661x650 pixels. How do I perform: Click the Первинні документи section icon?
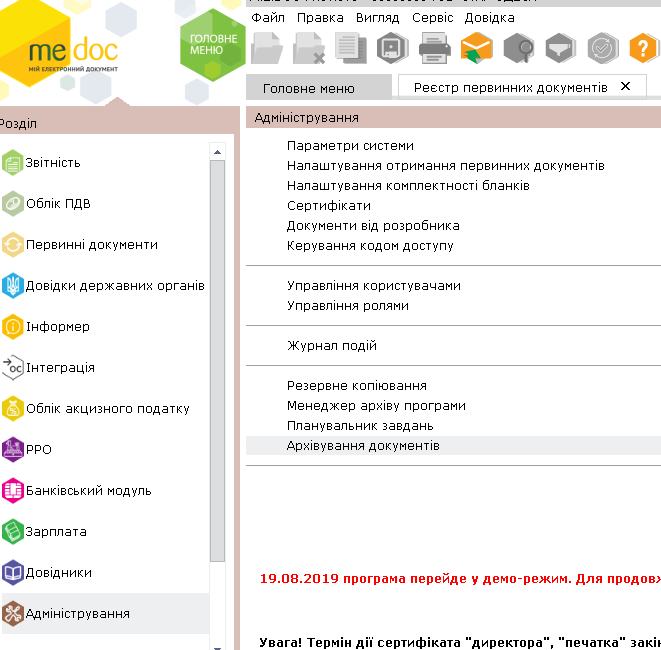point(13,244)
